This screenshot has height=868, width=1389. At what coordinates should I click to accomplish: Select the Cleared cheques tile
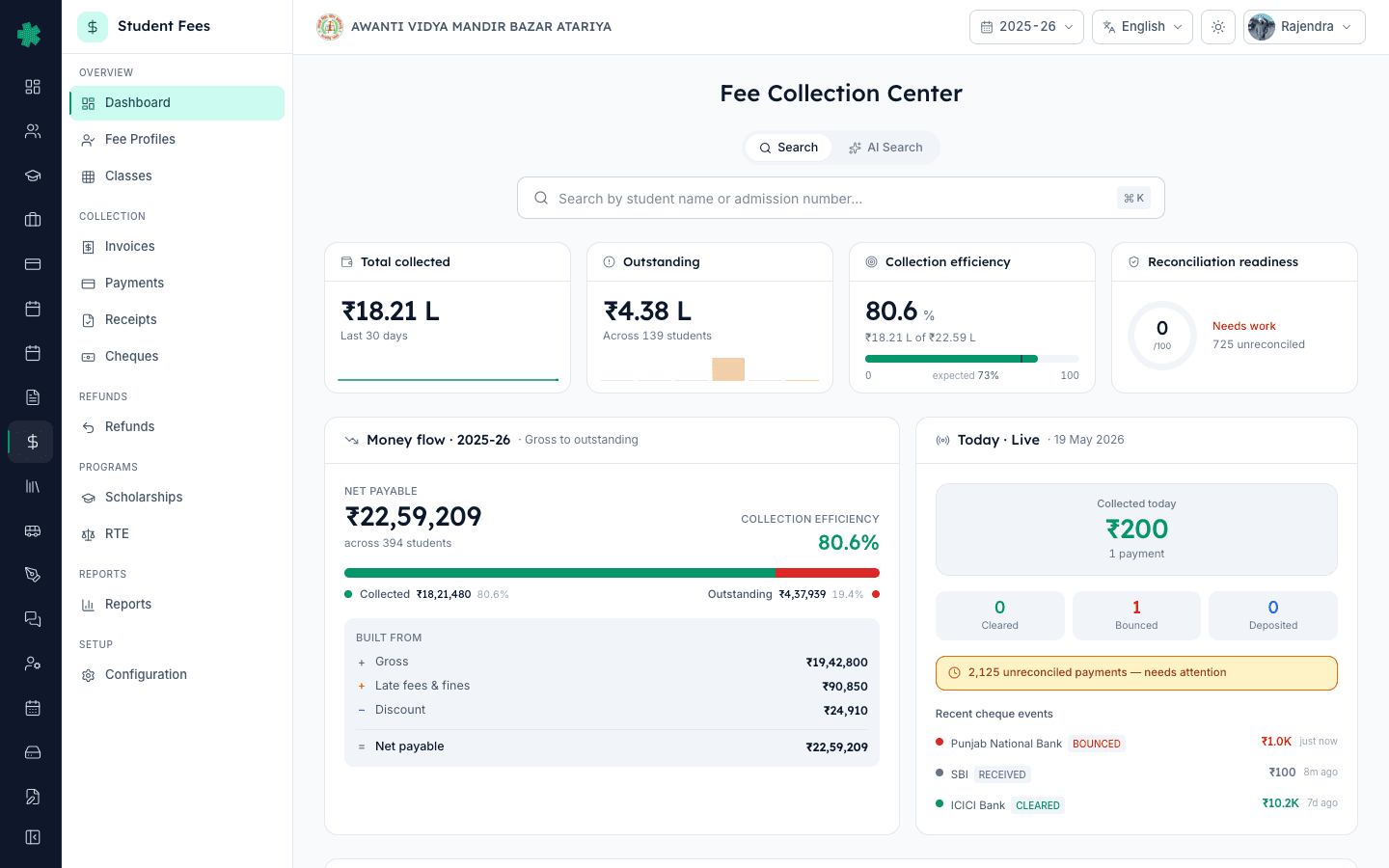pos(1000,615)
